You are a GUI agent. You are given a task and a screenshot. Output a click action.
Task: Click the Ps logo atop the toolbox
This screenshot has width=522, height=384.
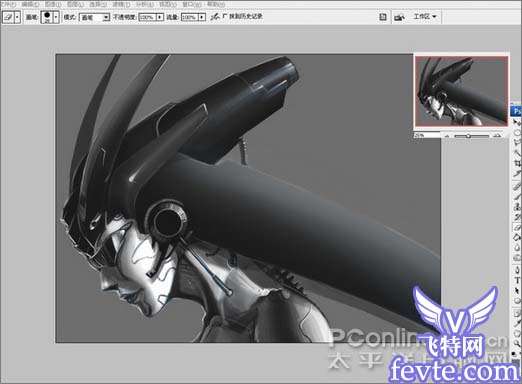516,111
